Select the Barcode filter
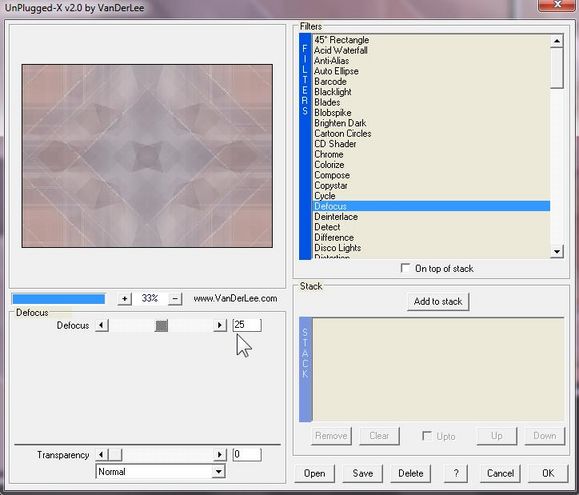 (x=431, y=81)
